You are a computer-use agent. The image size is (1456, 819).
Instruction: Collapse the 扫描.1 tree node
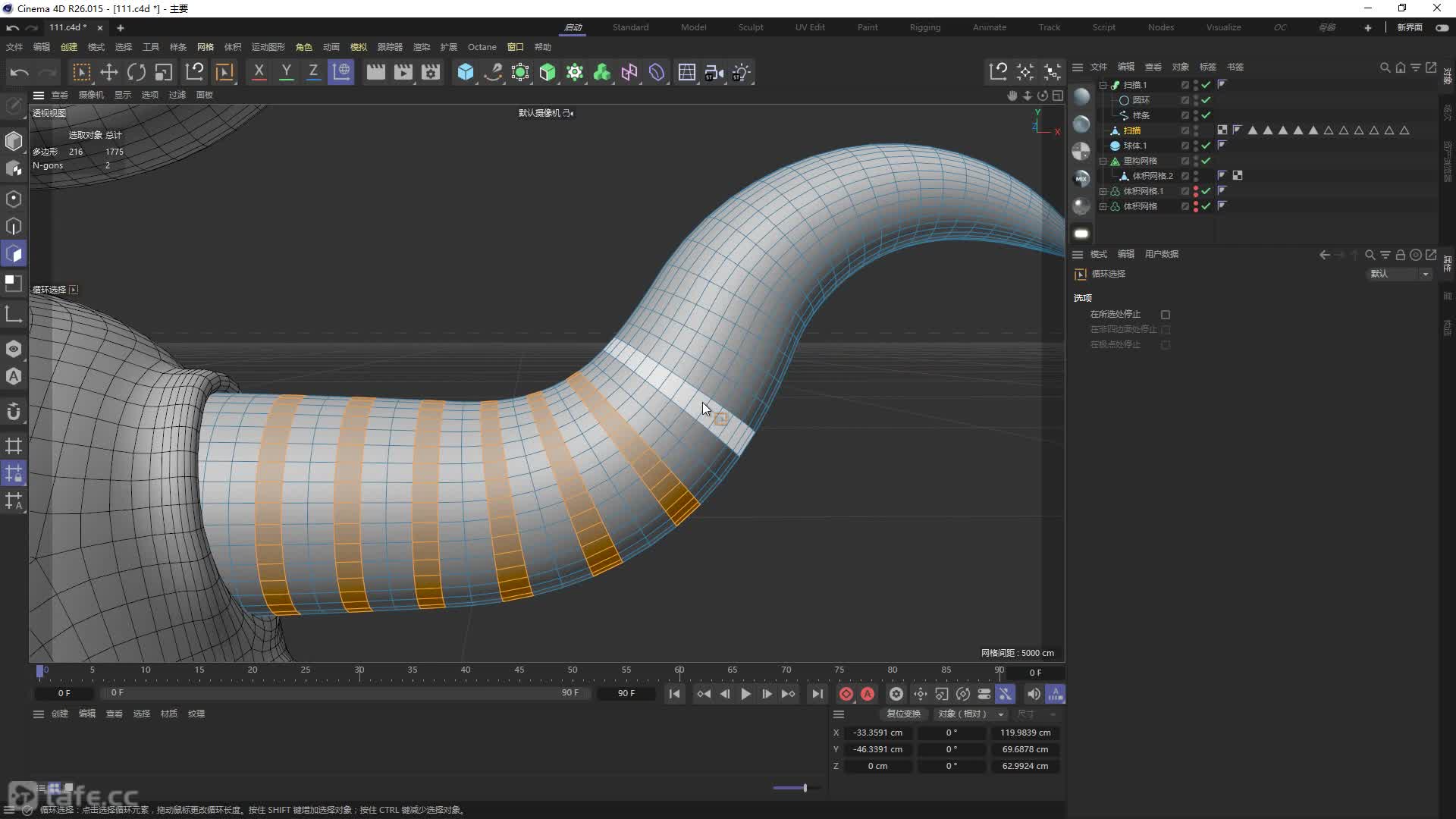[x=1103, y=85]
